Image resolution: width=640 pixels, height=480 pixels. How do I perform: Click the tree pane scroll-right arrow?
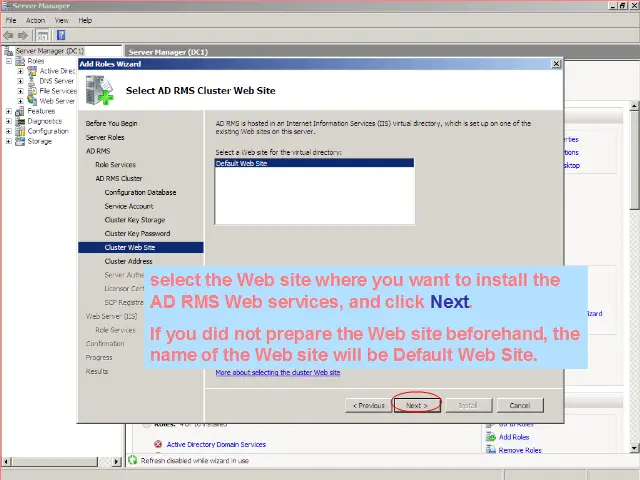117,462
